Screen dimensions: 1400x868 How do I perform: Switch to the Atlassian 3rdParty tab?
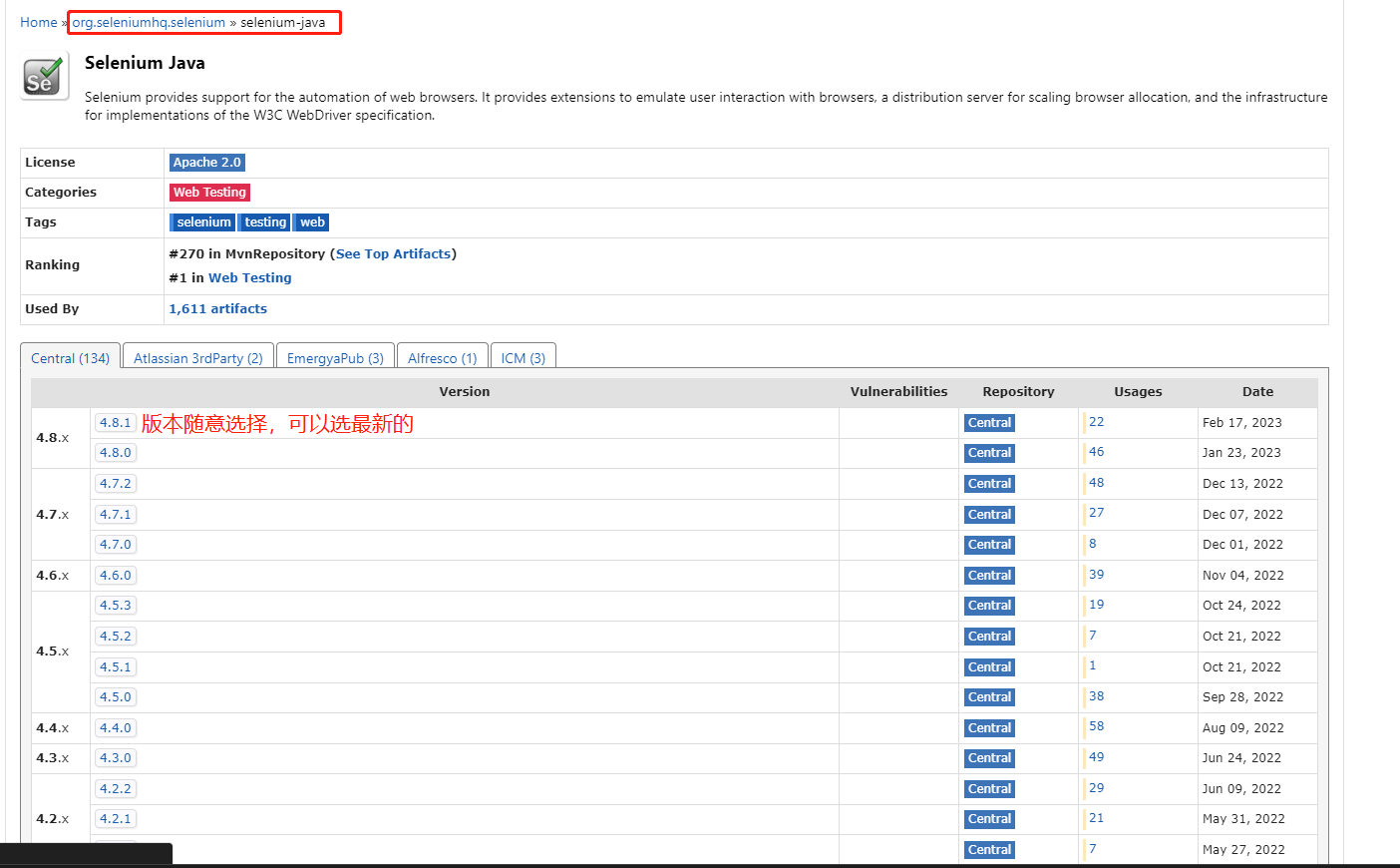[196, 355]
